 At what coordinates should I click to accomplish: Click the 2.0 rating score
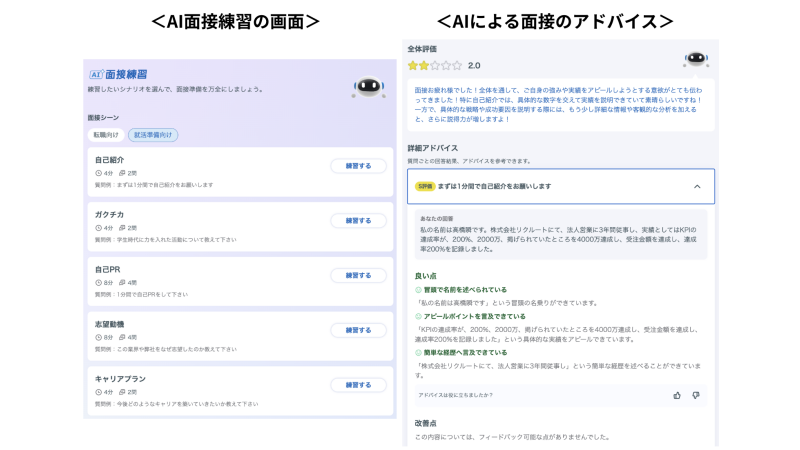[474, 65]
